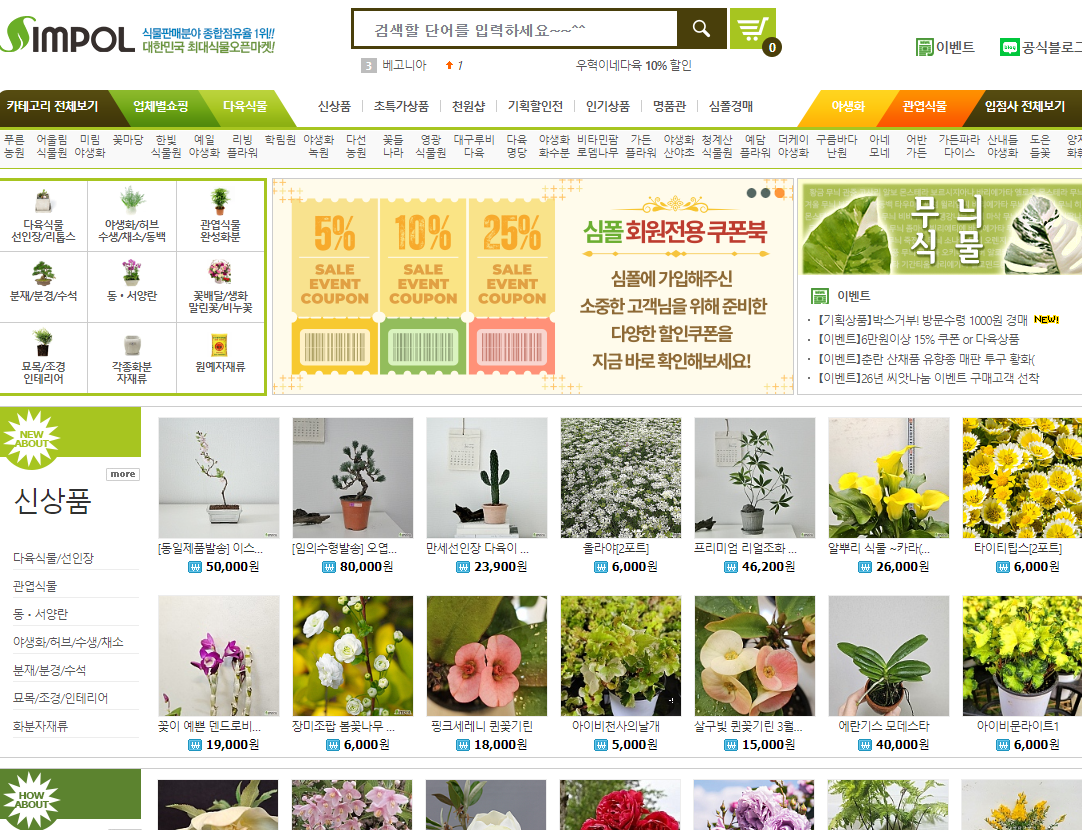Open the 초특가상품 menu item

(401, 106)
